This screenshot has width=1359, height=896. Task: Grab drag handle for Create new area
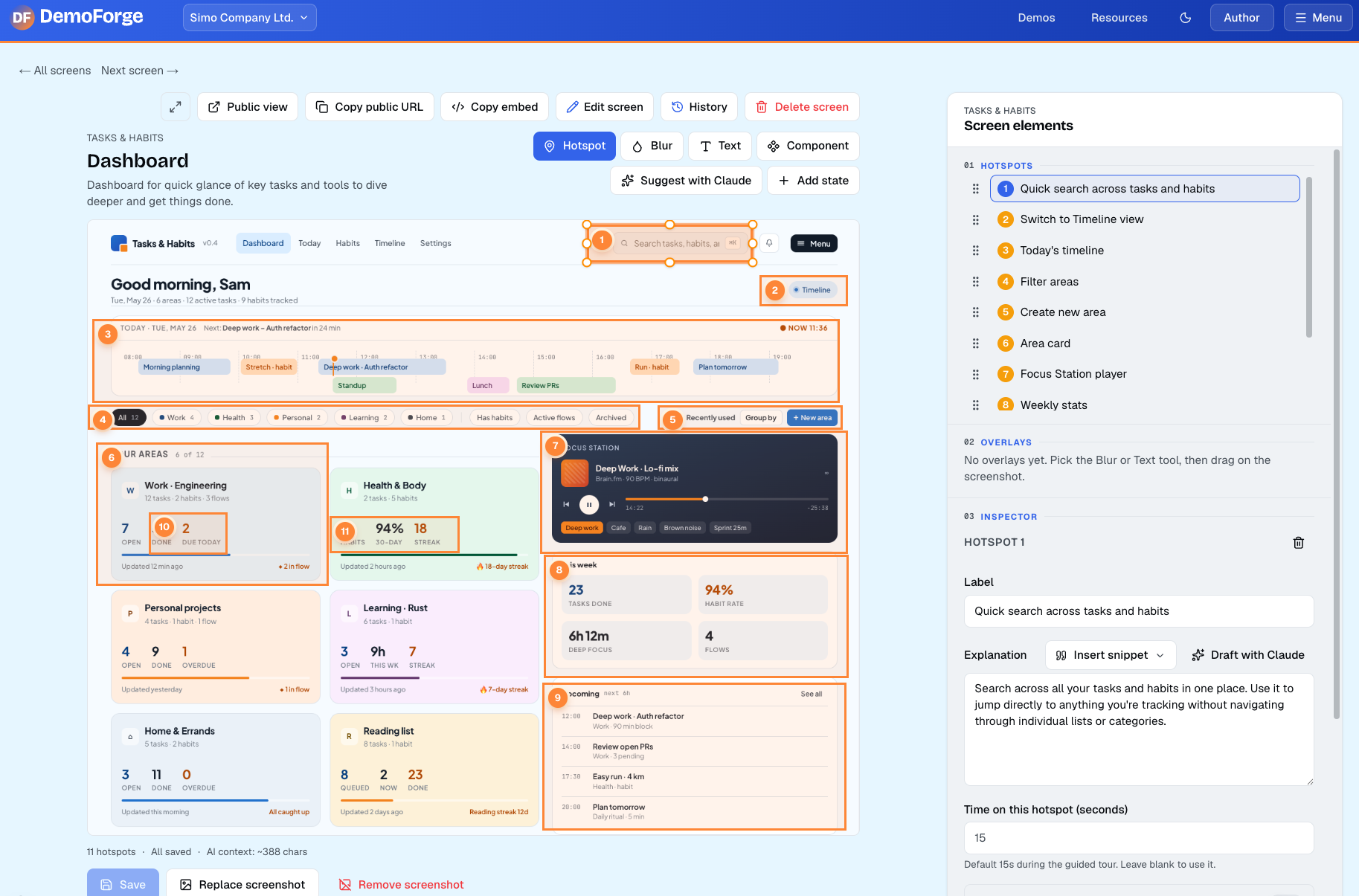976,312
